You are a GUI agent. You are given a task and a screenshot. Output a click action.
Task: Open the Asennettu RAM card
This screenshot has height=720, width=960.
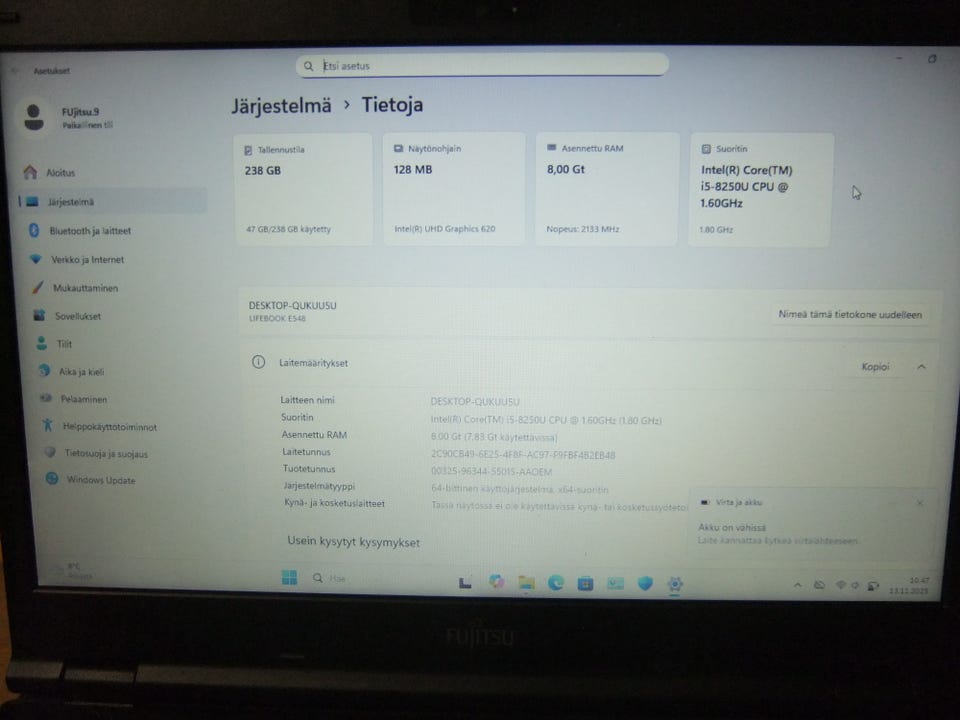click(x=607, y=189)
